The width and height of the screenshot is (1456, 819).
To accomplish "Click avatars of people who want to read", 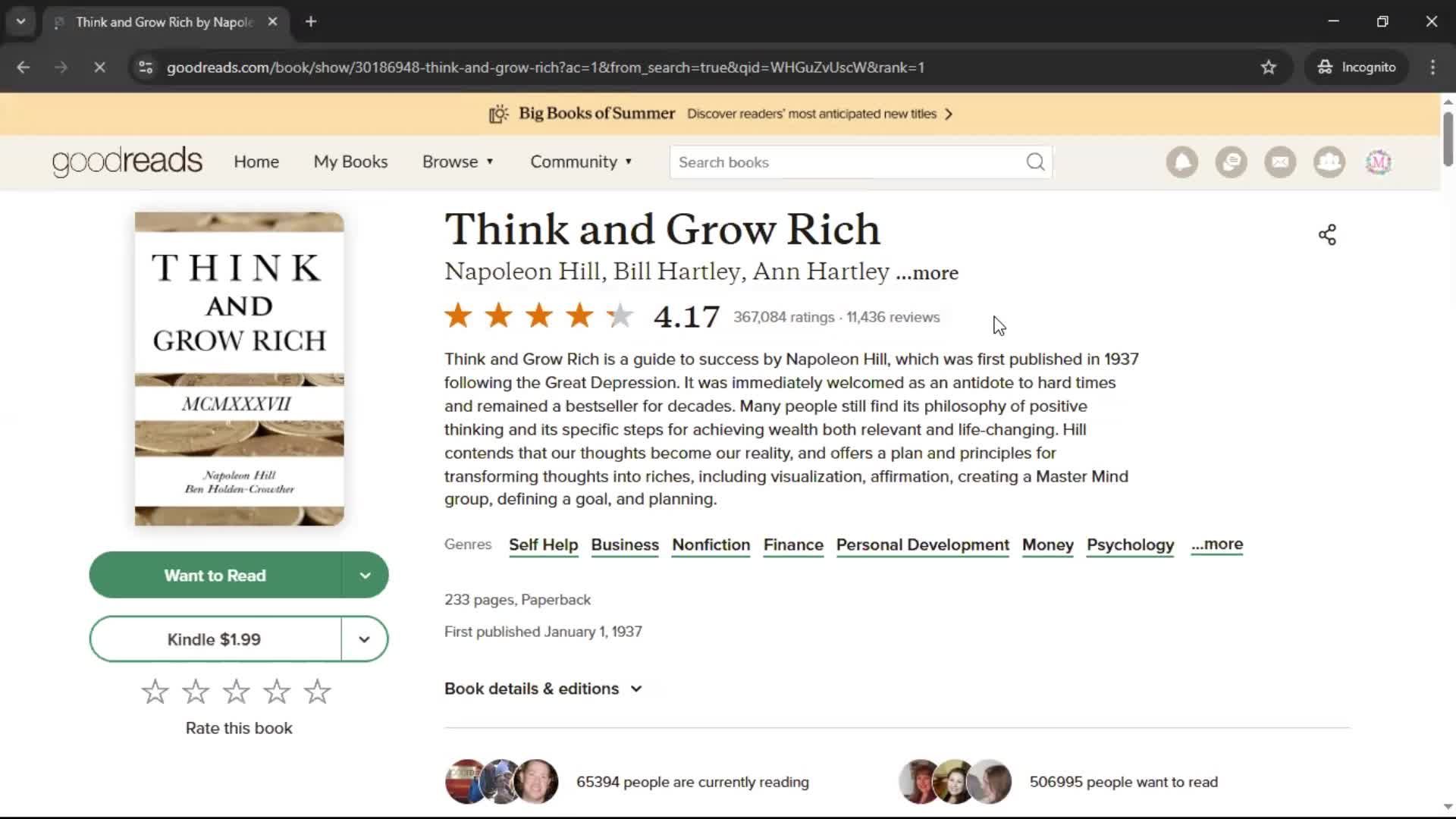I will coord(955,782).
